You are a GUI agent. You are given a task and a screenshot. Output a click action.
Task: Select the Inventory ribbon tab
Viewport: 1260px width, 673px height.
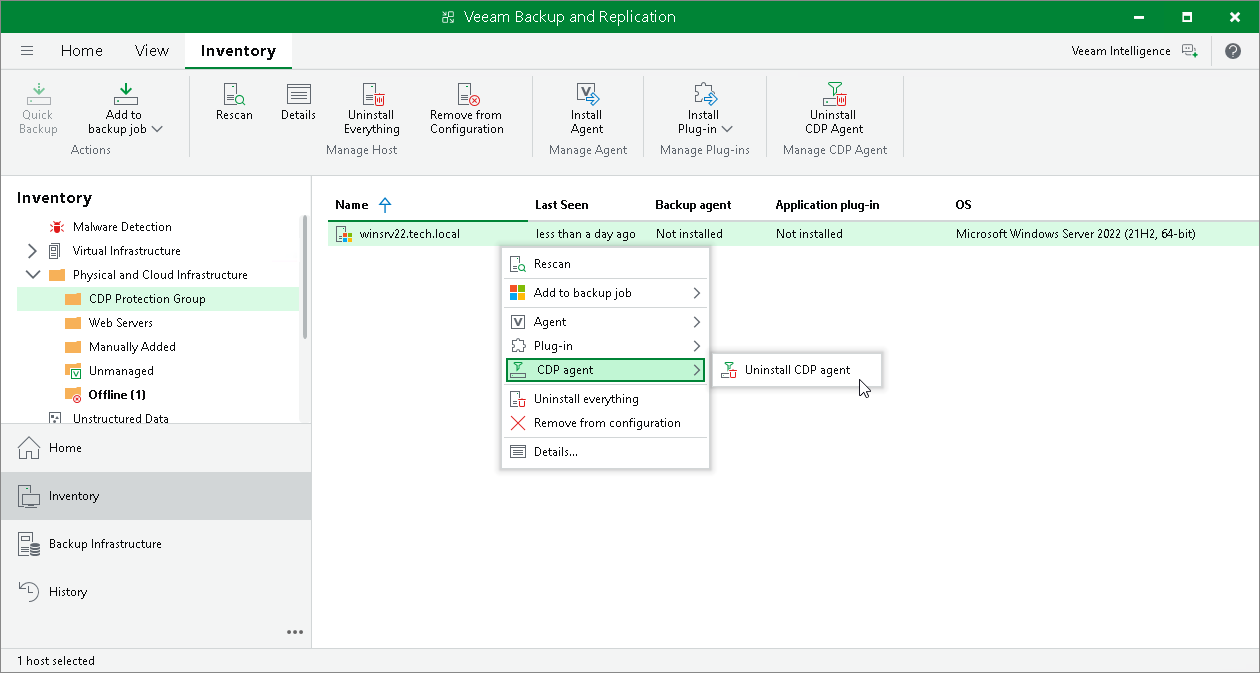[238, 51]
